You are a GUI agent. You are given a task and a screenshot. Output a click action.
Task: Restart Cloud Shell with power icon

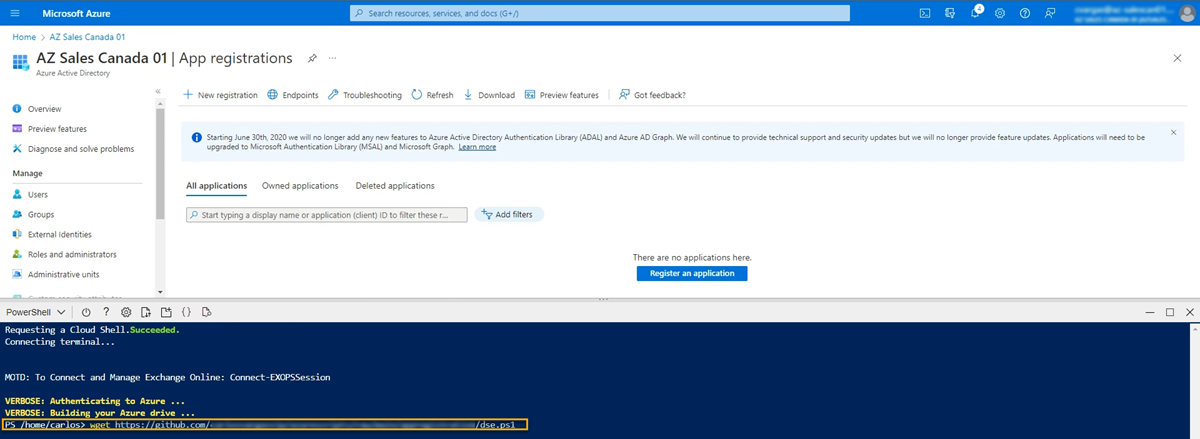coord(86,312)
